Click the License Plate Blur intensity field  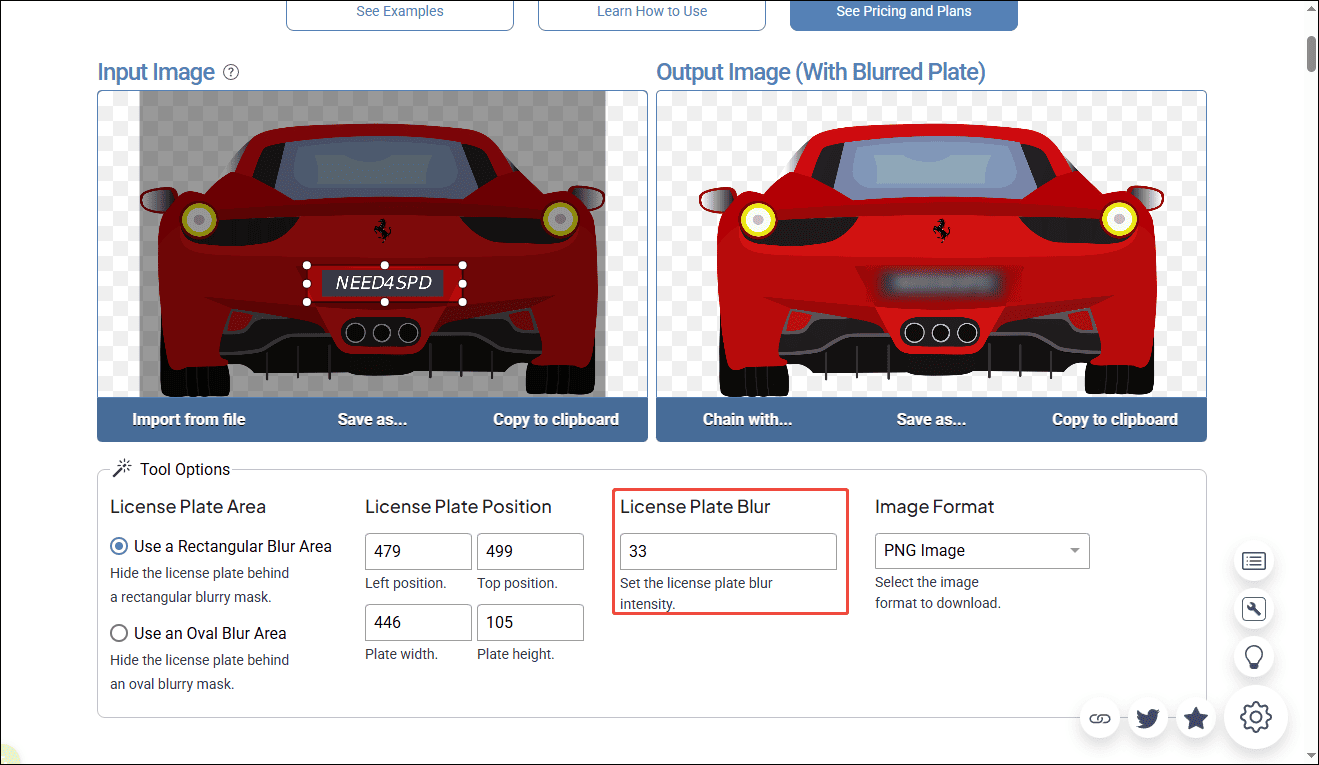pyautogui.click(x=728, y=551)
